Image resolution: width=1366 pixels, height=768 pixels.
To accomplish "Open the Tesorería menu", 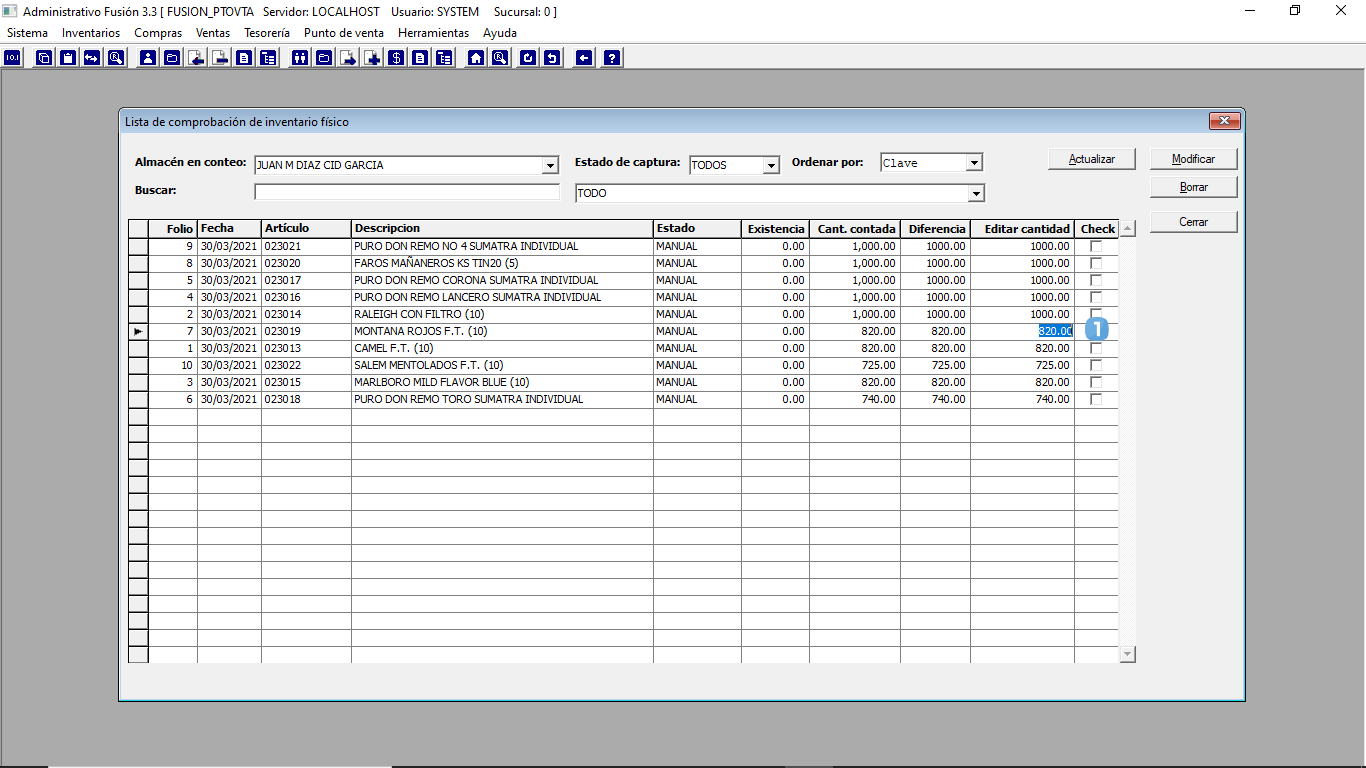I will [x=267, y=33].
